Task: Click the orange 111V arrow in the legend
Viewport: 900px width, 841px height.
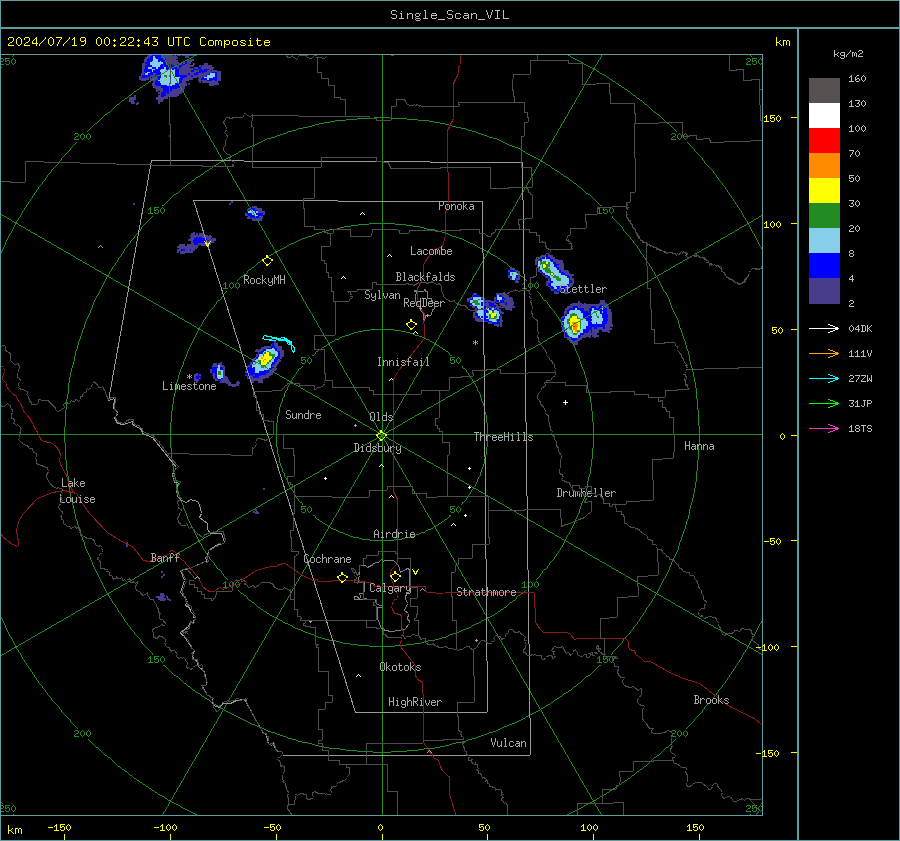Action: tap(824, 354)
